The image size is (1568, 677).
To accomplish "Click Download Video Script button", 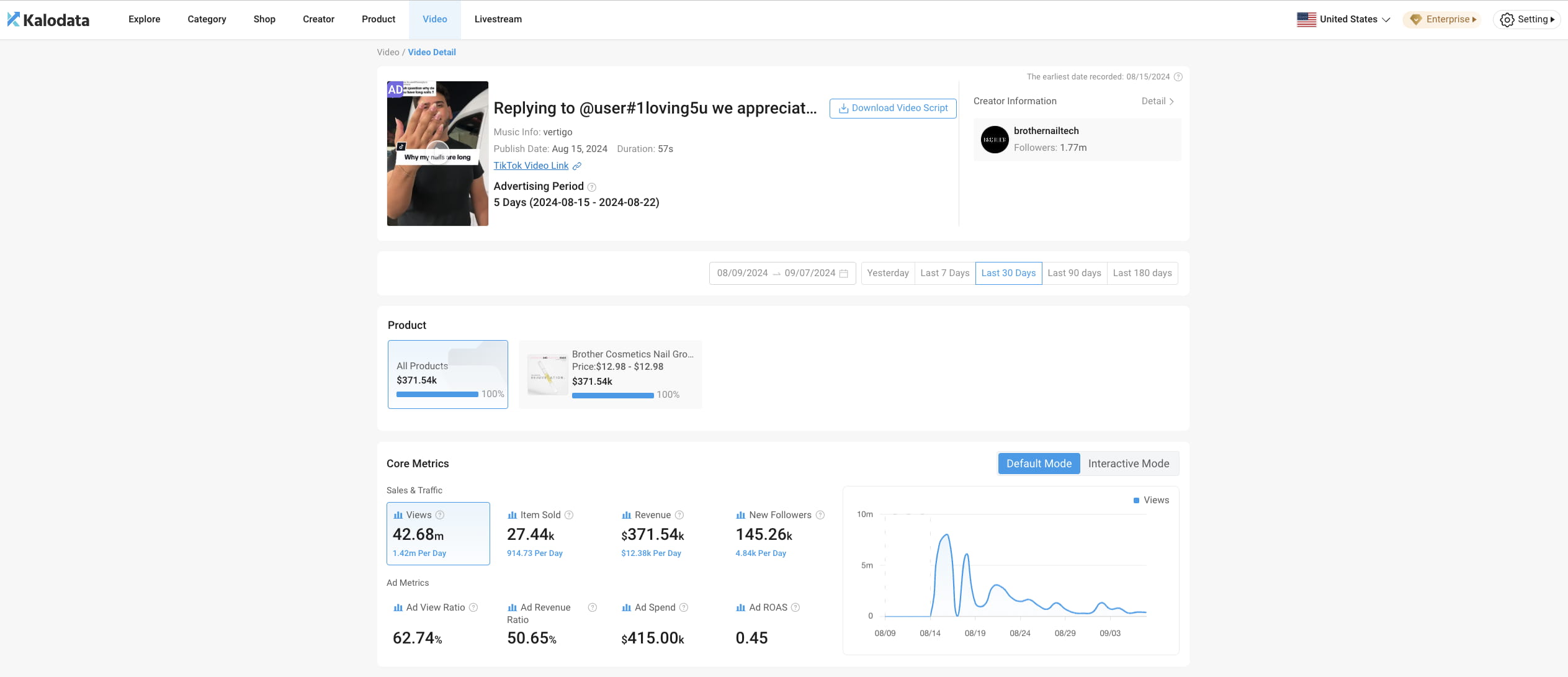I will [893, 108].
